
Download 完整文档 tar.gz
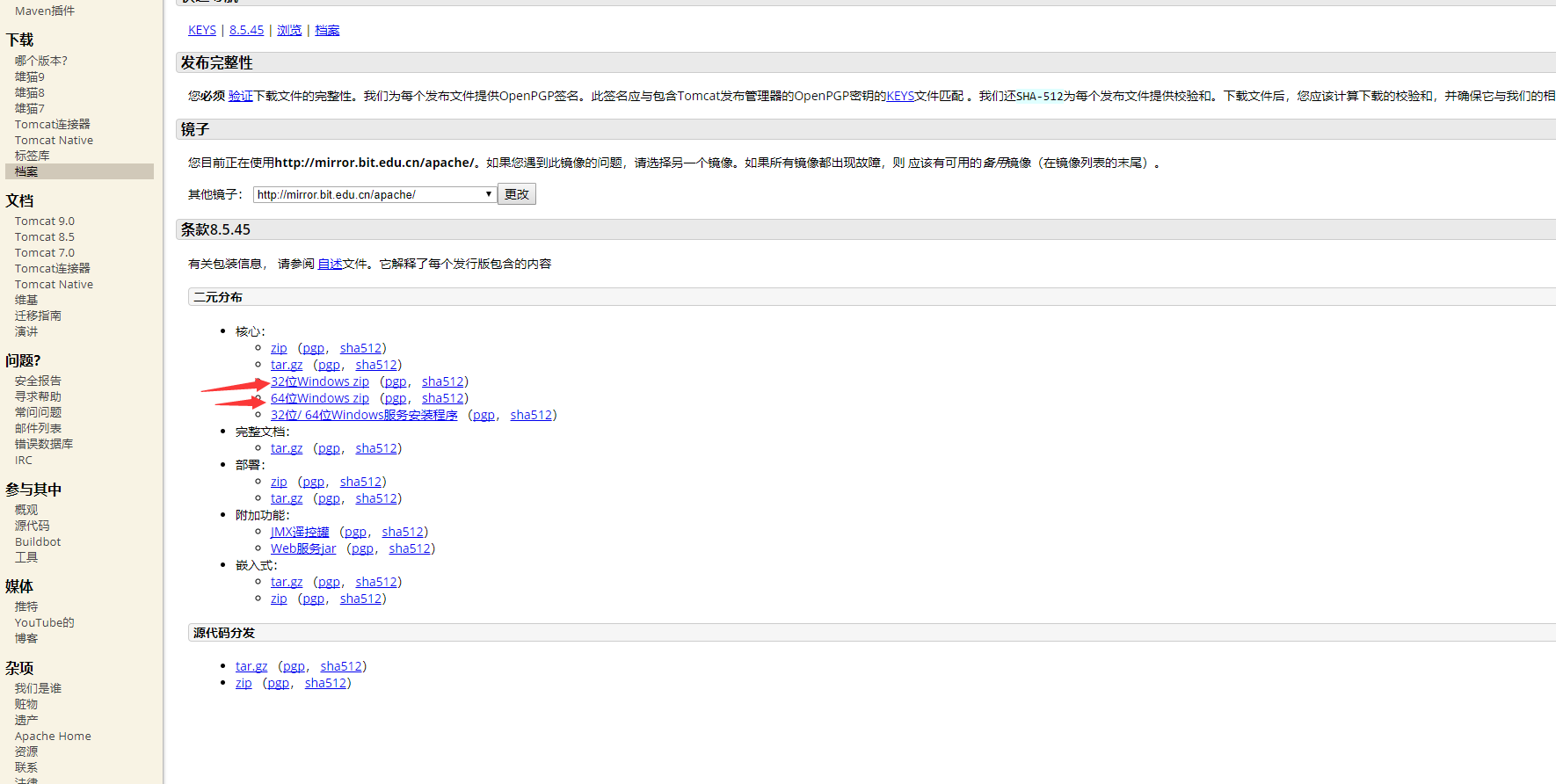(x=287, y=448)
